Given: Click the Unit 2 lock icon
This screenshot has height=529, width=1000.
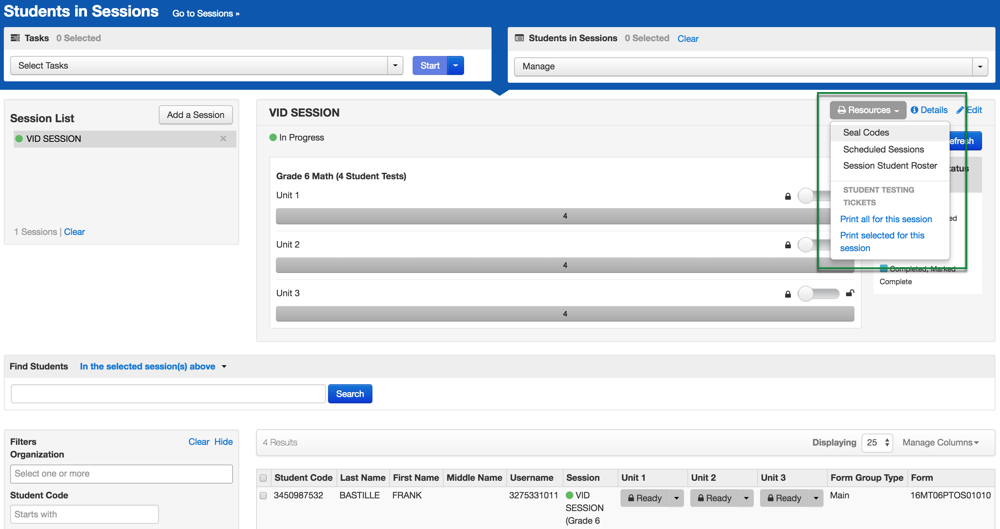Looking at the screenshot, I should coord(788,245).
